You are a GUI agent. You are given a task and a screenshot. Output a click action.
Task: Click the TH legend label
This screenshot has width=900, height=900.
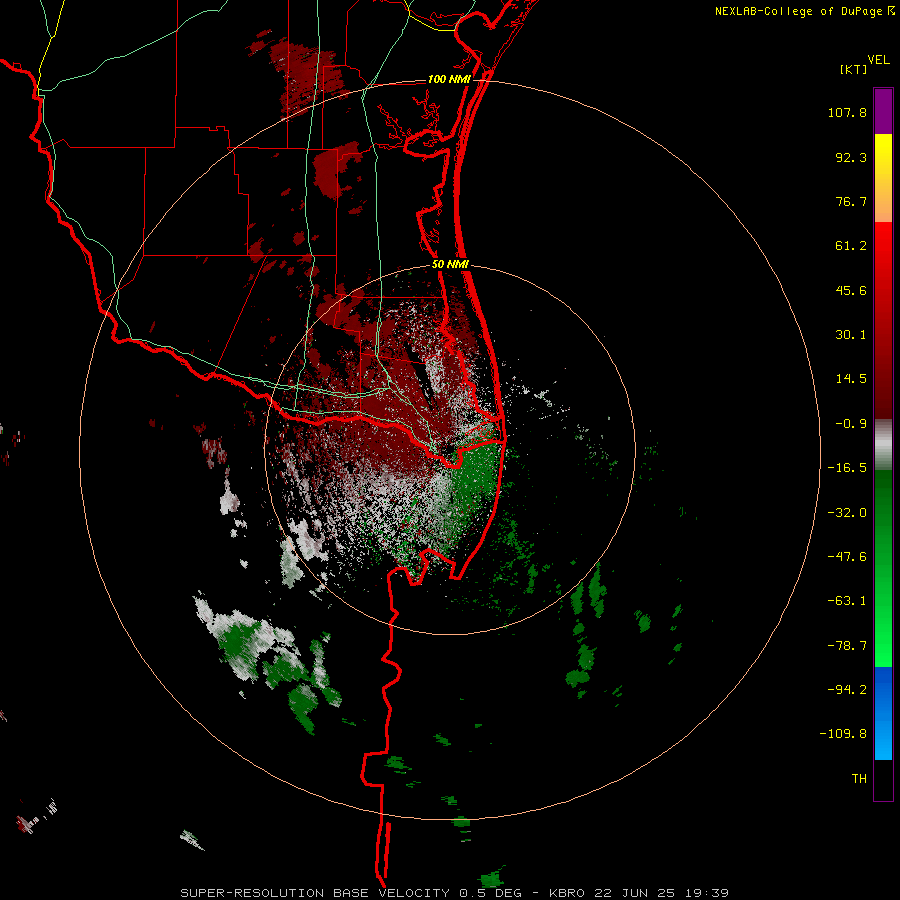[859, 778]
